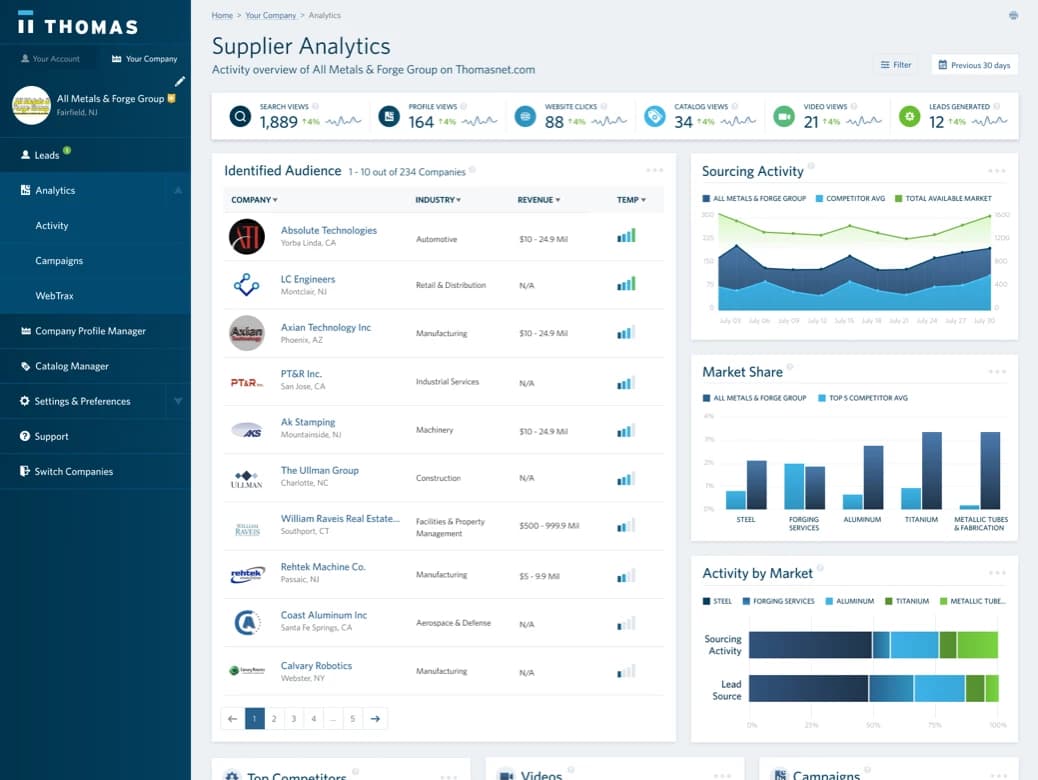Go to Home breadcrumb link
Screen dimensions: 1038x780
point(222,15)
